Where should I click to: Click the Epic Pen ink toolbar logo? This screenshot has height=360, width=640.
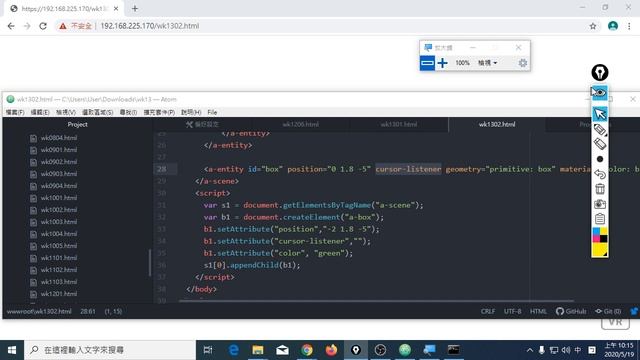[600, 73]
